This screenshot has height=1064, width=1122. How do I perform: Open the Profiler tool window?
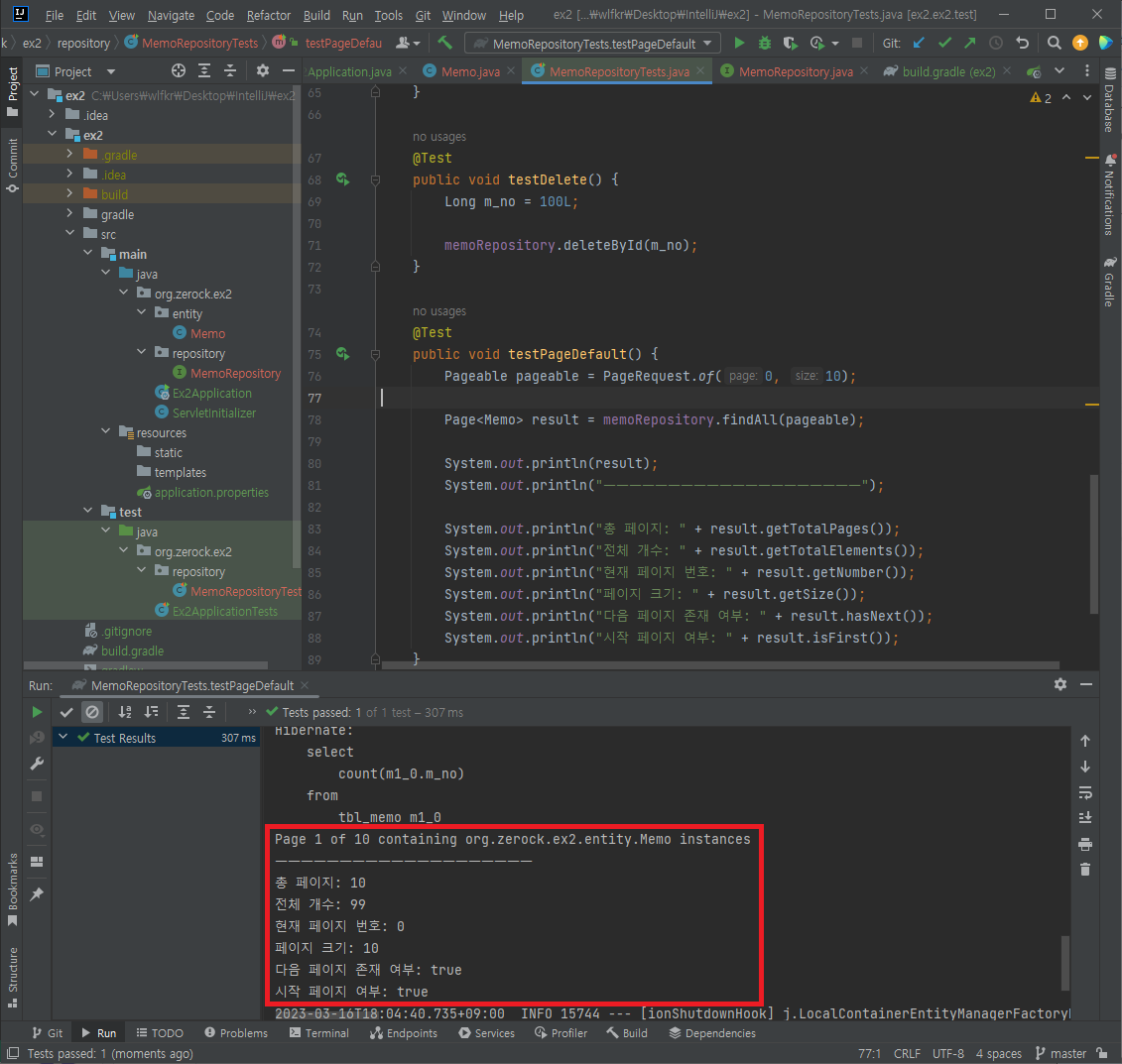pyautogui.click(x=561, y=1033)
